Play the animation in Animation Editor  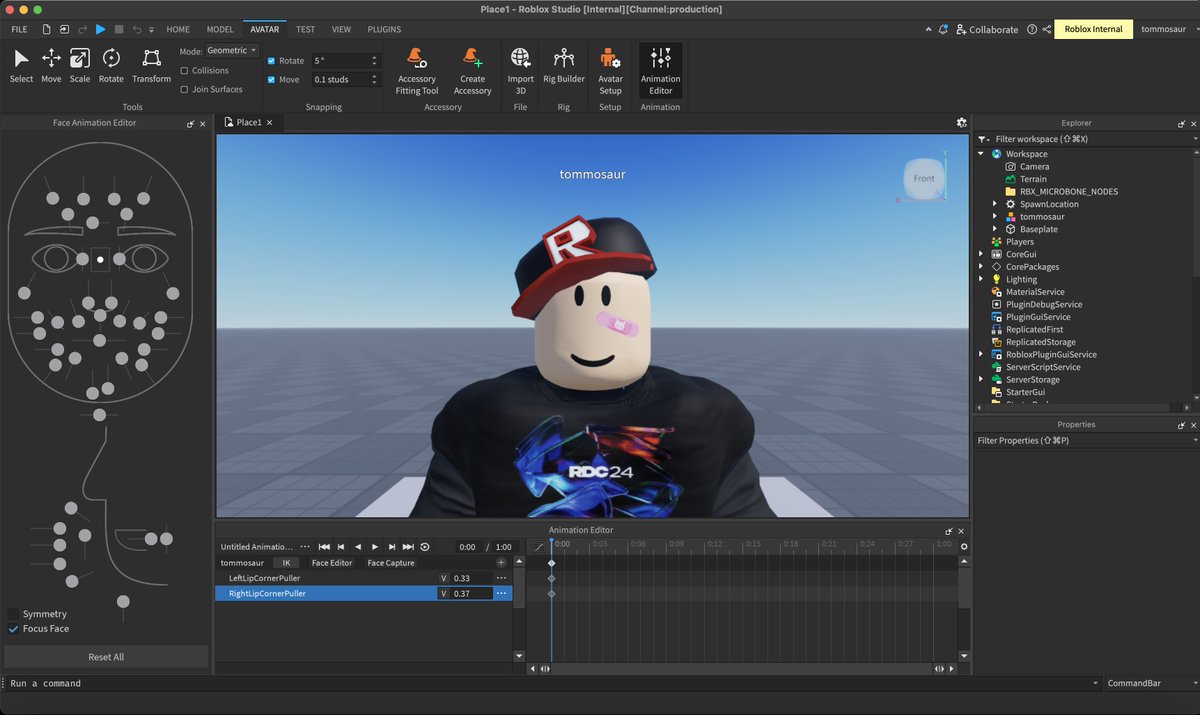(x=375, y=547)
